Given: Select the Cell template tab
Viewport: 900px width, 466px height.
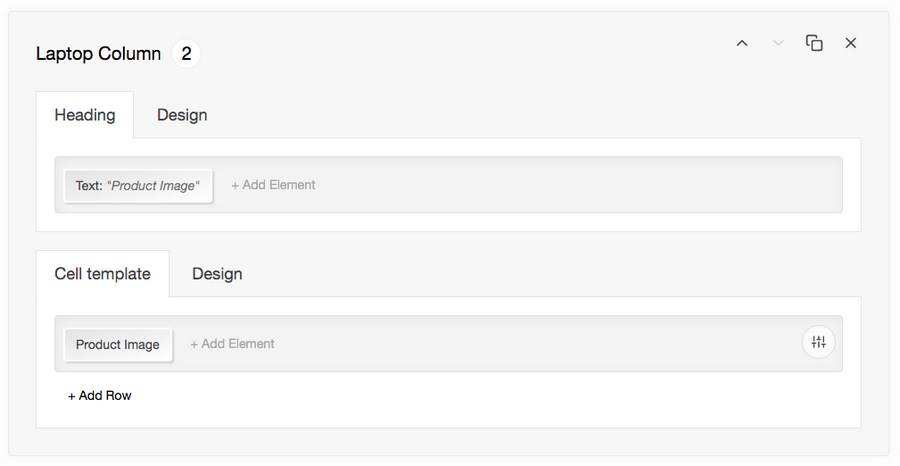Looking at the screenshot, I should 102,274.
